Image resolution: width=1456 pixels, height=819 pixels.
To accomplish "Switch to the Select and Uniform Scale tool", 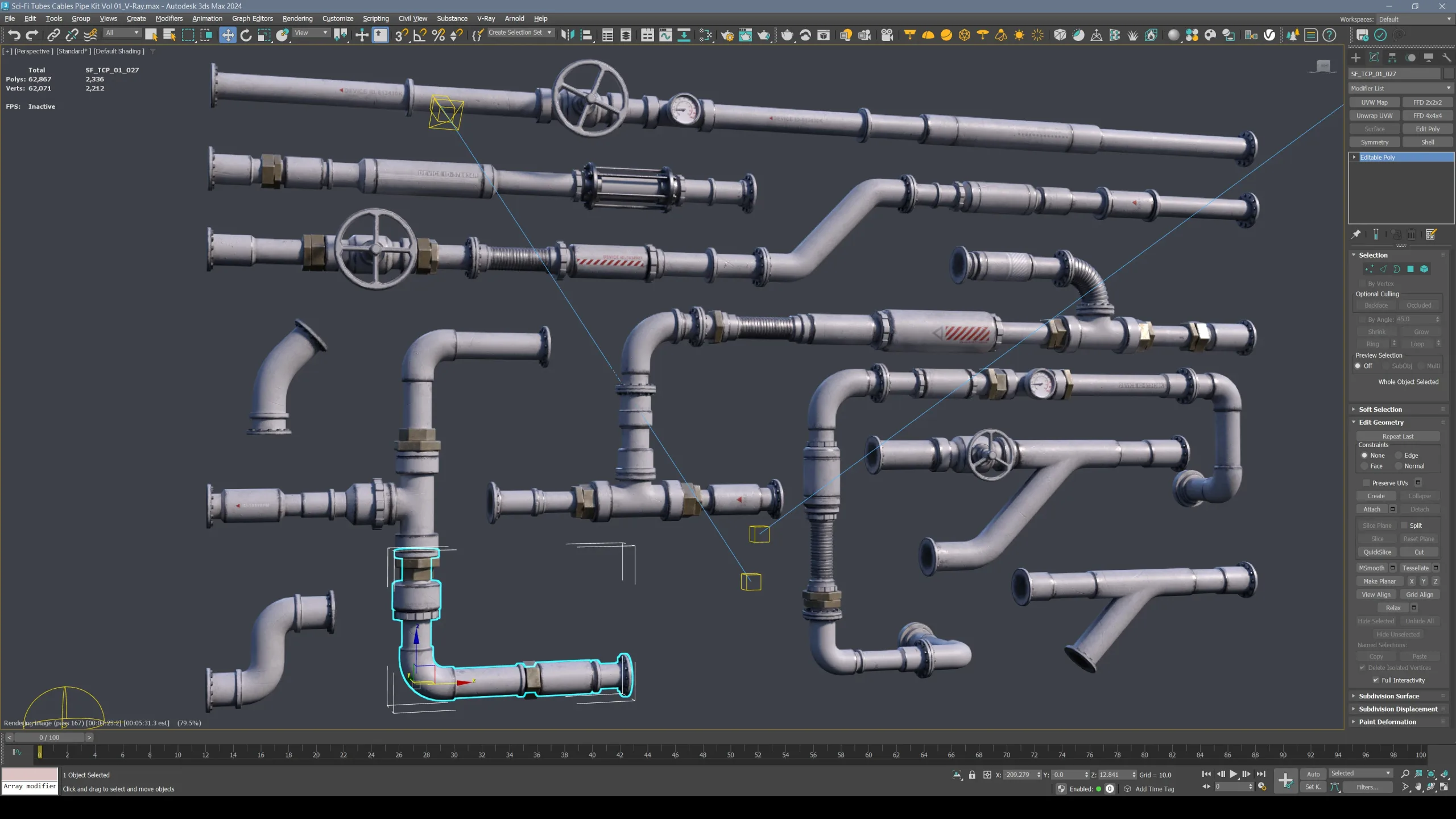I will click(x=264, y=34).
